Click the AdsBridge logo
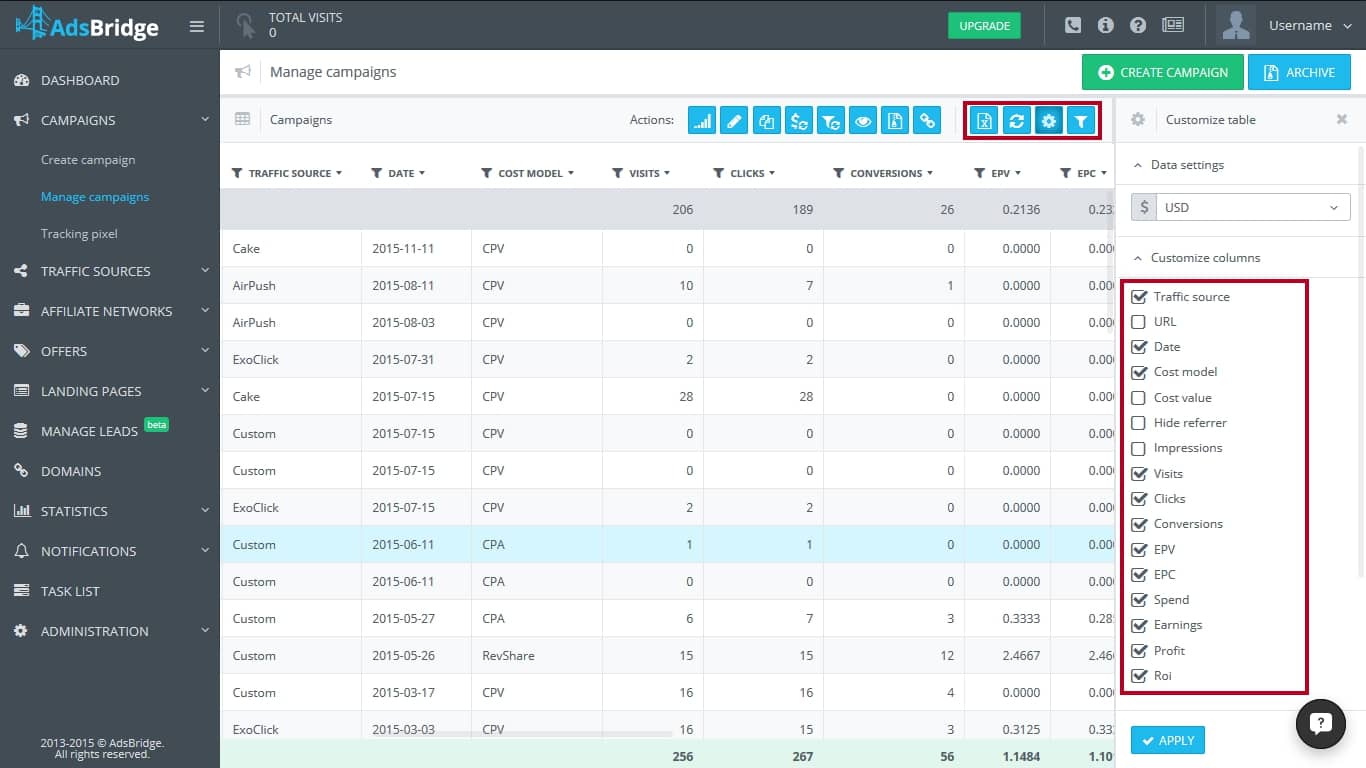Screen dimensions: 1366x768 click(87, 23)
